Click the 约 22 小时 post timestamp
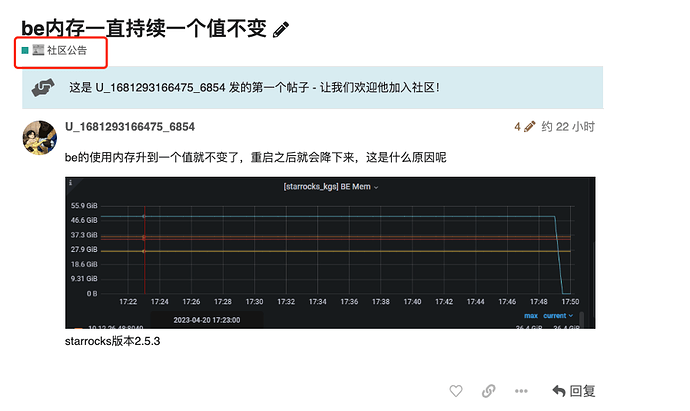The width and height of the screenshot is (690, 411). pos(568,127)
